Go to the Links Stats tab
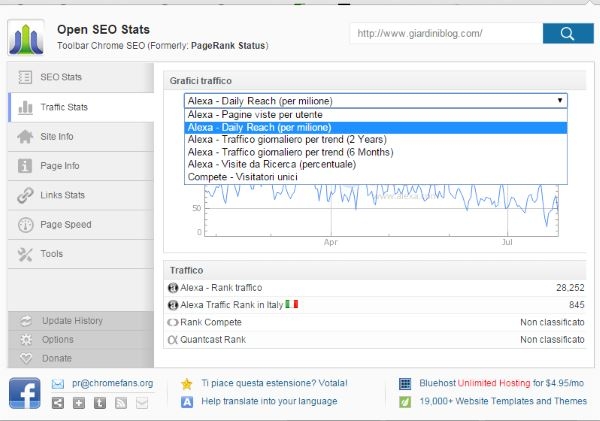600x421 pixels. coord(81,196)
